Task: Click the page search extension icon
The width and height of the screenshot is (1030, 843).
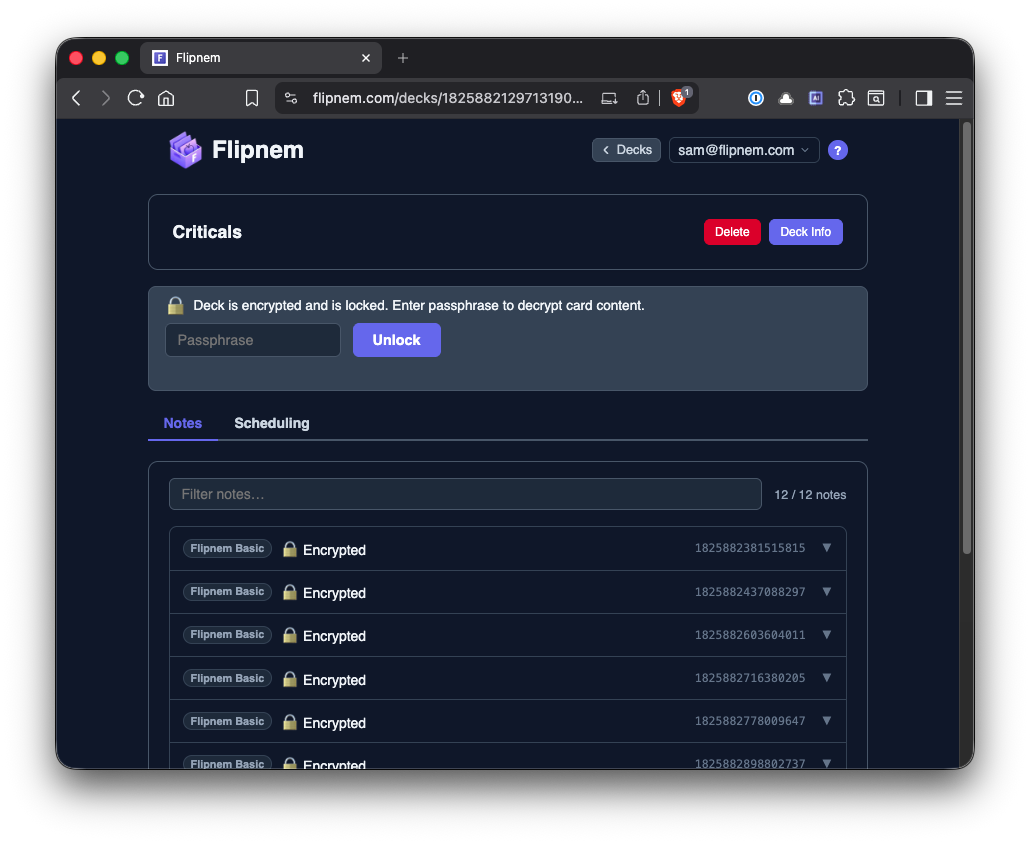Action: click(x=876, y=99)
